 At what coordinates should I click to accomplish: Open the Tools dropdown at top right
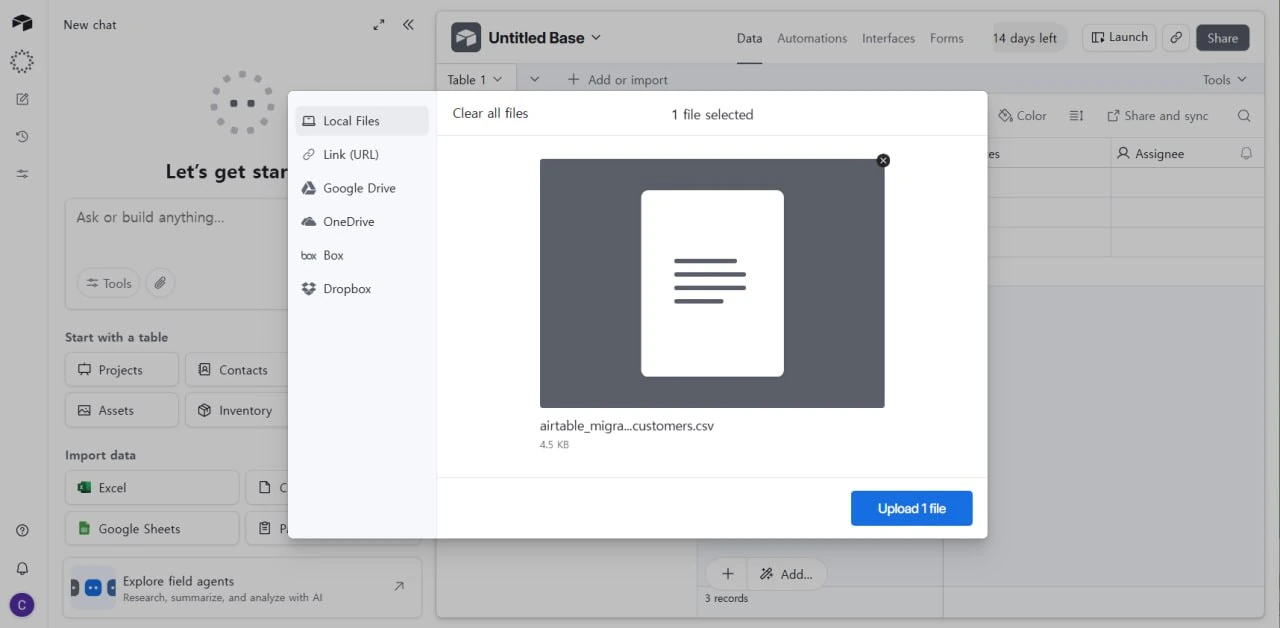click(1224, 80)
